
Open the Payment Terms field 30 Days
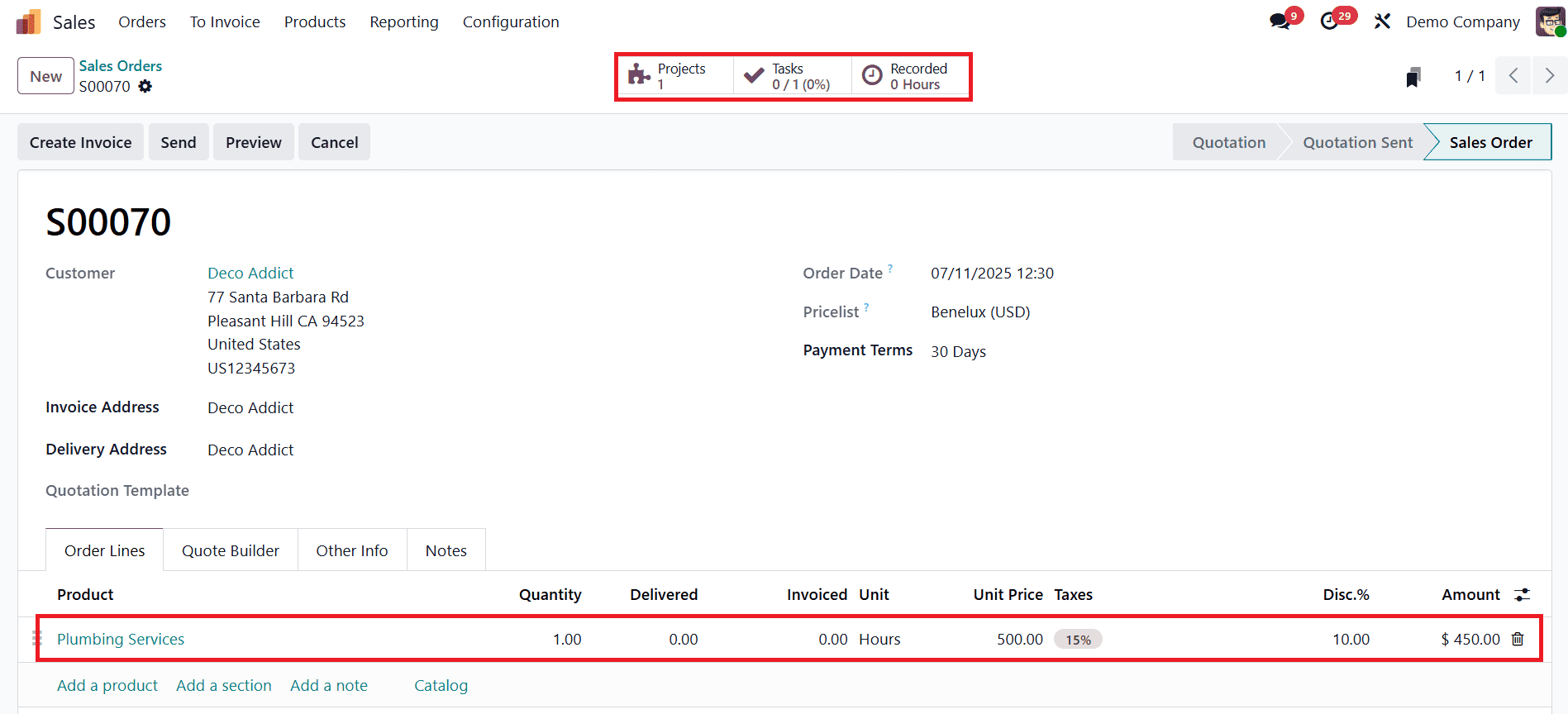point(958,351)
